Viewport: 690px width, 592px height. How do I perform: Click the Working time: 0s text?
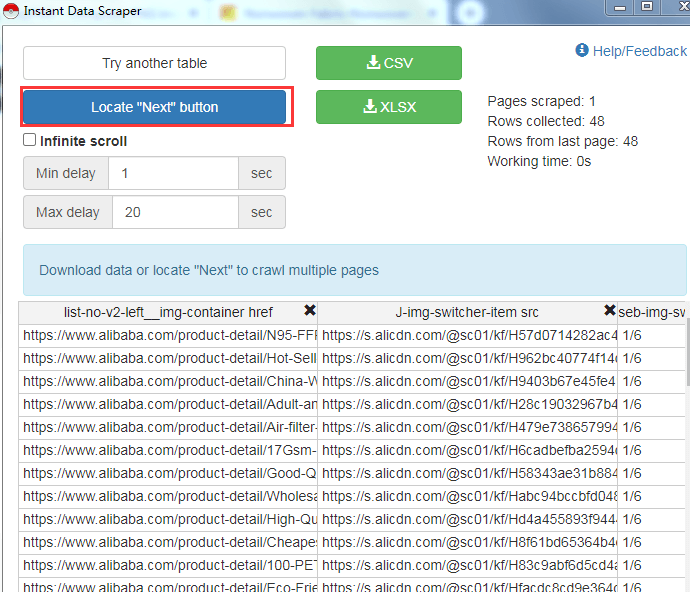(539, 161)
